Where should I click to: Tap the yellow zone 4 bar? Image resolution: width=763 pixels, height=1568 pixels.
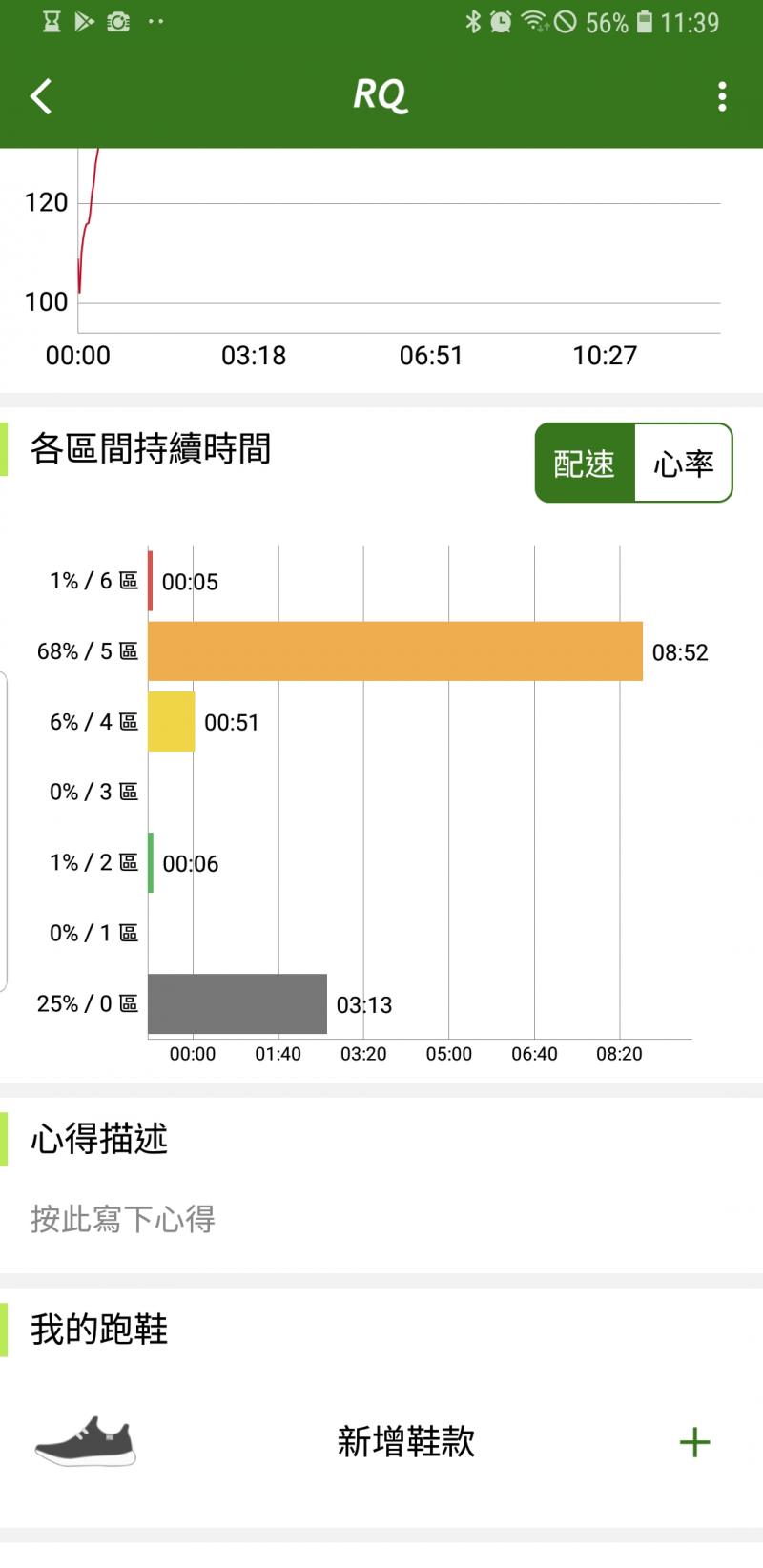[172, 722]
